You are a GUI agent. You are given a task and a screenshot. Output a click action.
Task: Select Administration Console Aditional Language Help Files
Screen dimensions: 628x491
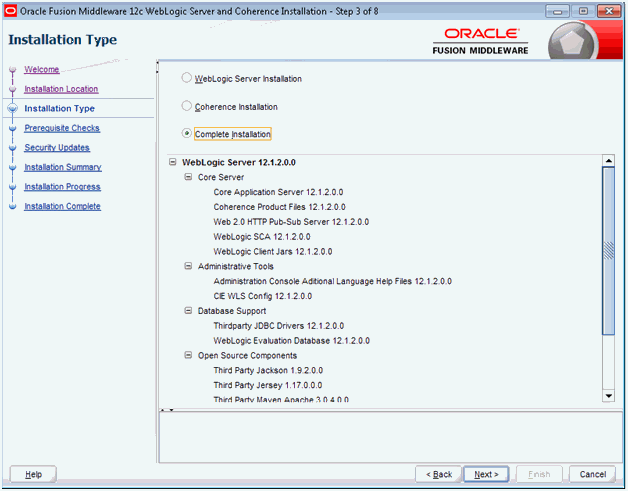(332, 281)
